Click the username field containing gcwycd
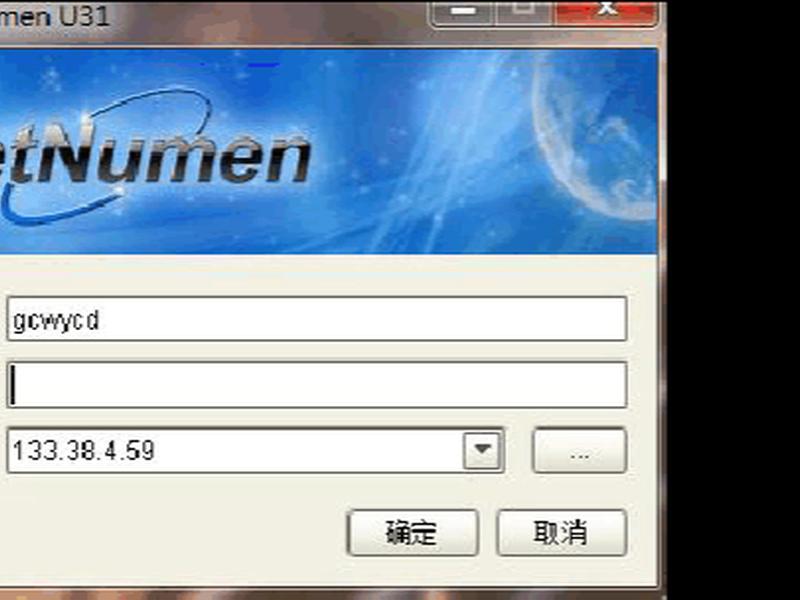 pyautogui.click(x=317, y=319)
